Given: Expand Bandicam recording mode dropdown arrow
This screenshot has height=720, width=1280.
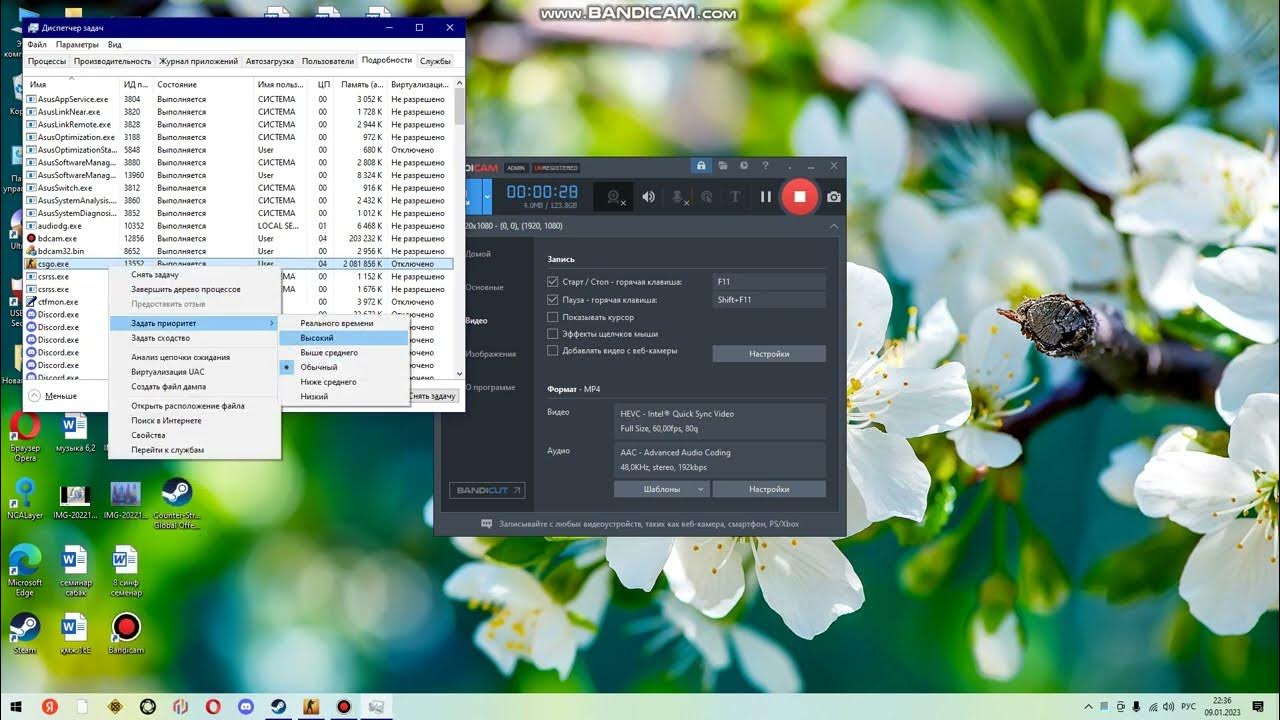Looking at the screenshot, I should 487,196.
